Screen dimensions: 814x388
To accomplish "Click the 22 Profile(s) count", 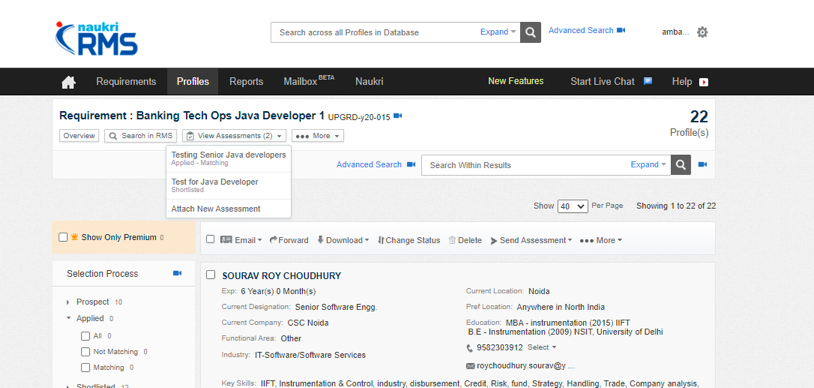I will pyautogui.click(x=689, y=123).
